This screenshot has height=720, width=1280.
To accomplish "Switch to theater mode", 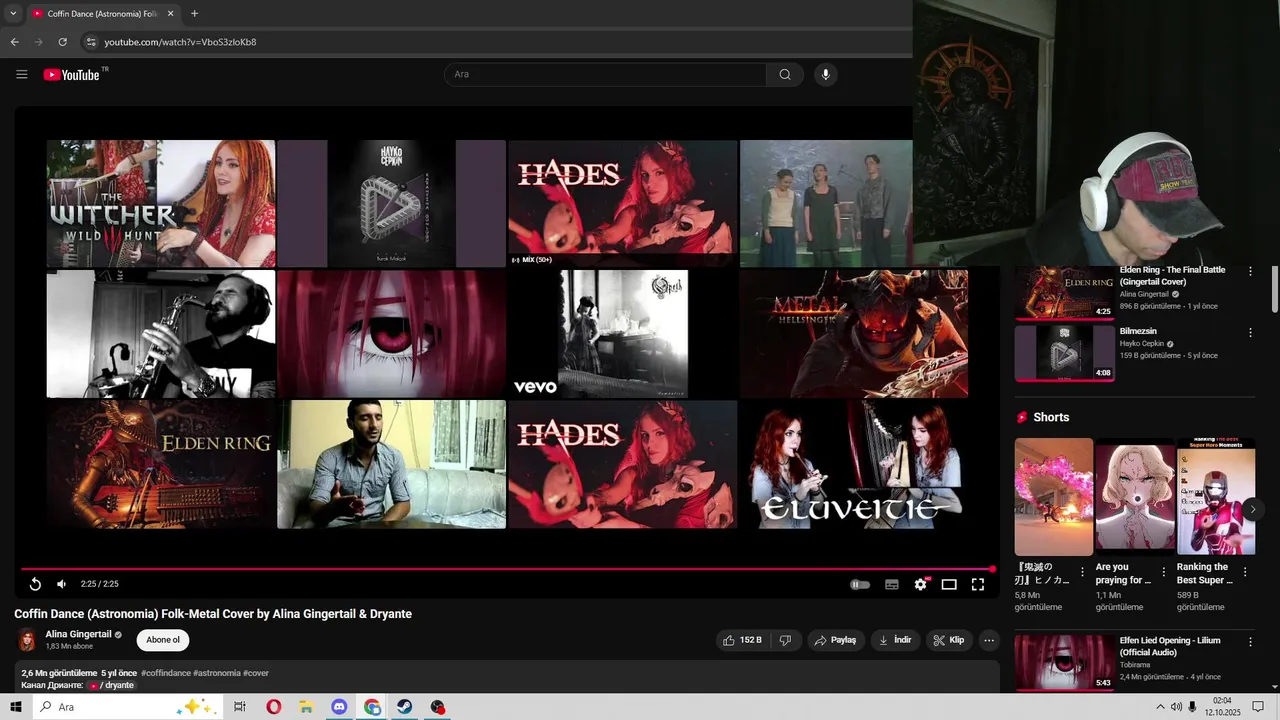I will (x=949, y=584).
